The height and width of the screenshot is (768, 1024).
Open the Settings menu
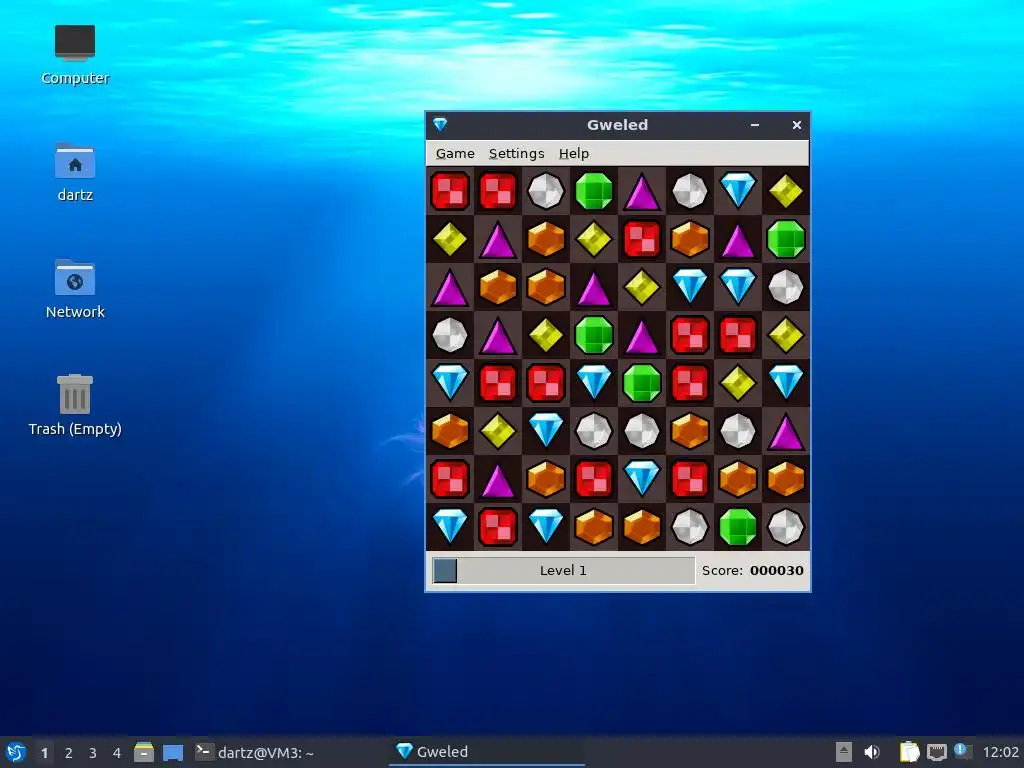517,153
